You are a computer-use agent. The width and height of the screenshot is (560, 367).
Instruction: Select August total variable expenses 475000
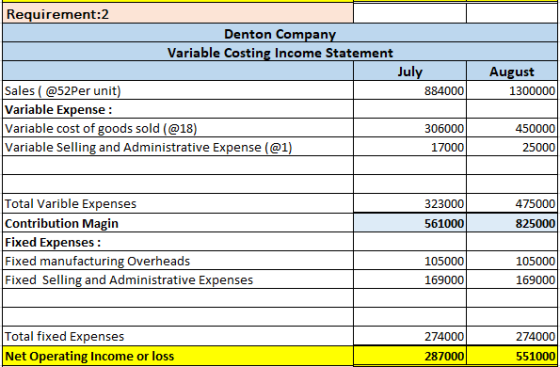pyautogui.click(x=535, y=204)
